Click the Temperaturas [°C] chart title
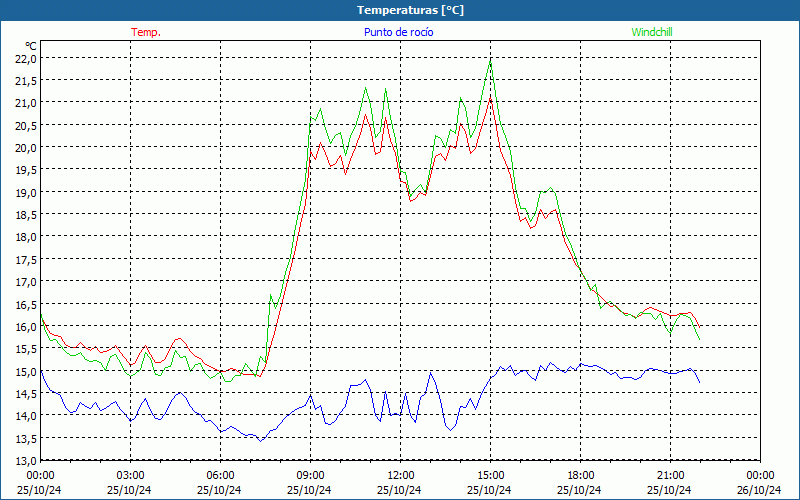Image resolution: width=800 pixels, height=500 pixels. [410, 10]
